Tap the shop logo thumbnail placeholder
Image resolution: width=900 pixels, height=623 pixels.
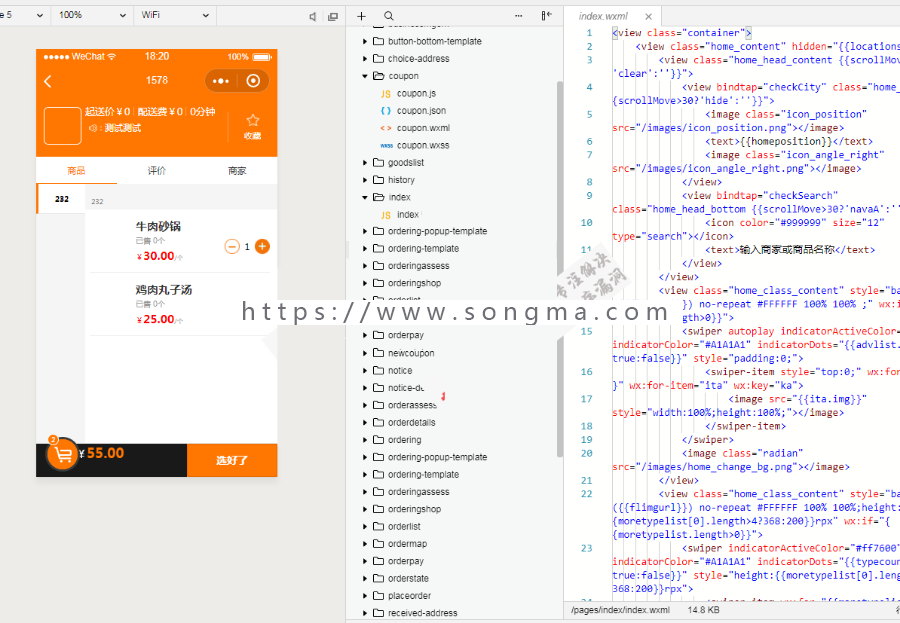[x=63, y=126]
